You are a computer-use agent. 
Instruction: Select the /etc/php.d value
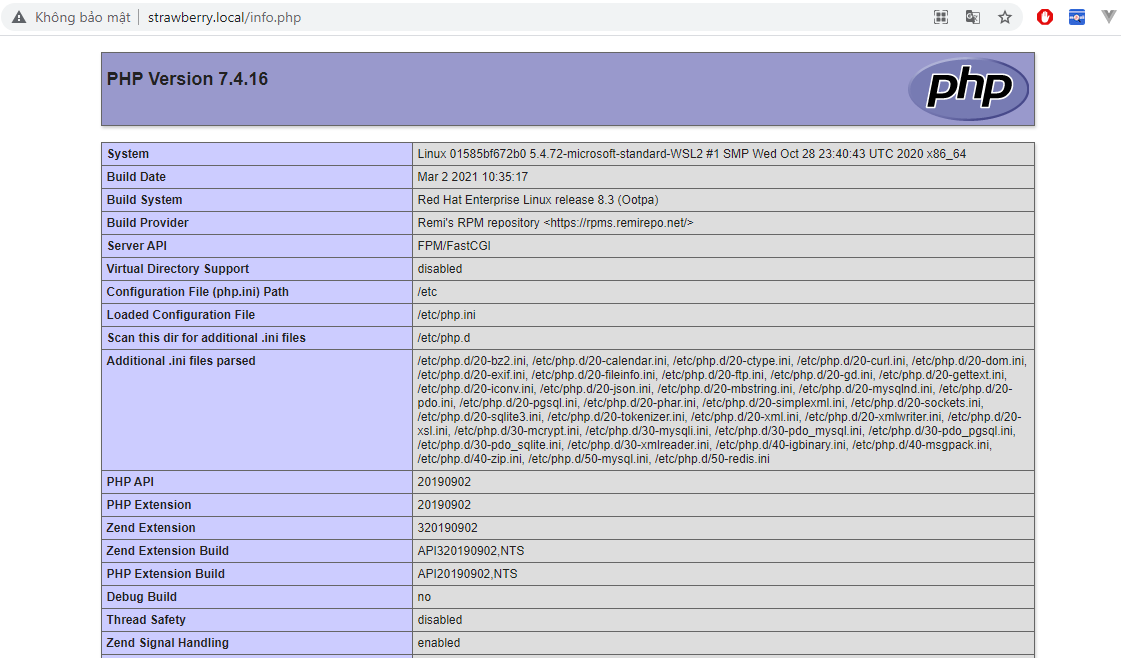(x=443, y=337)
